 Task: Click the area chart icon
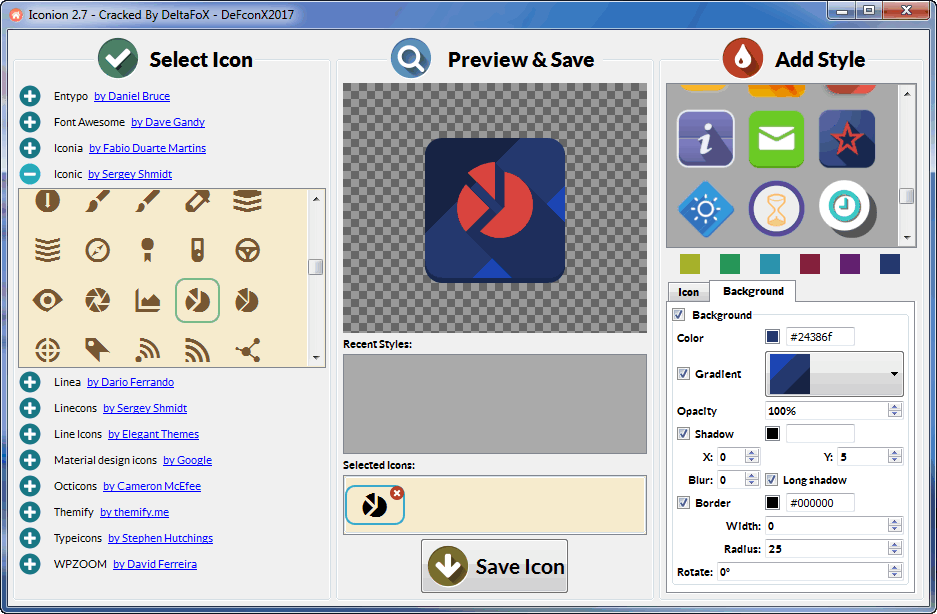coord(148,300)
